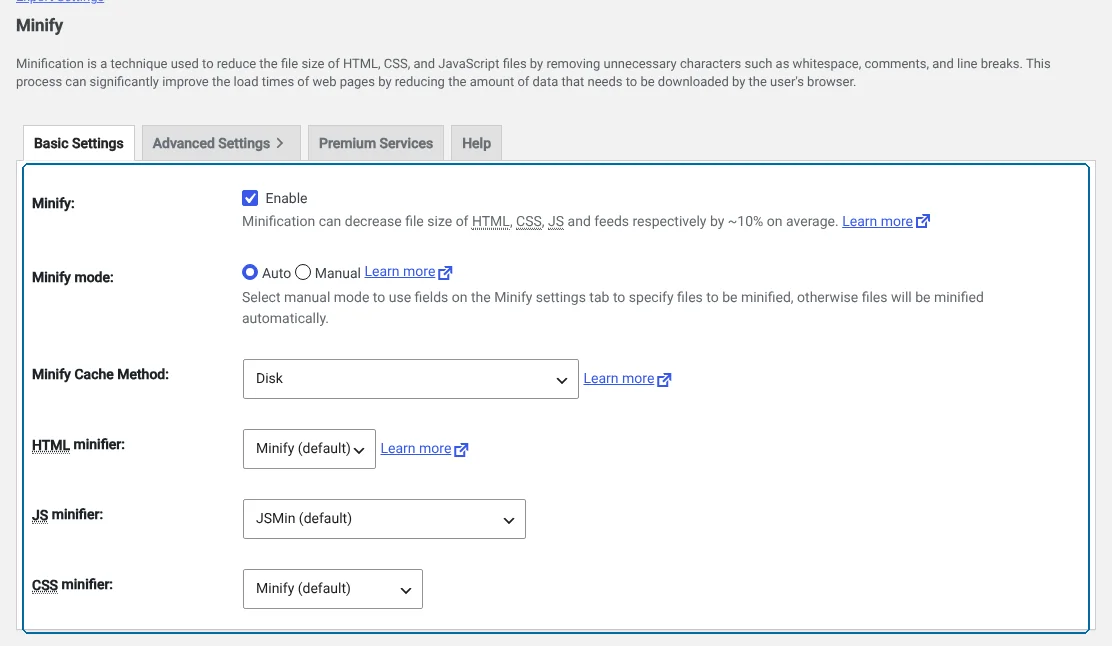Open the Advanced Settings tab
Viewport: 1112px width, 646px height.
tap(221, 143)
